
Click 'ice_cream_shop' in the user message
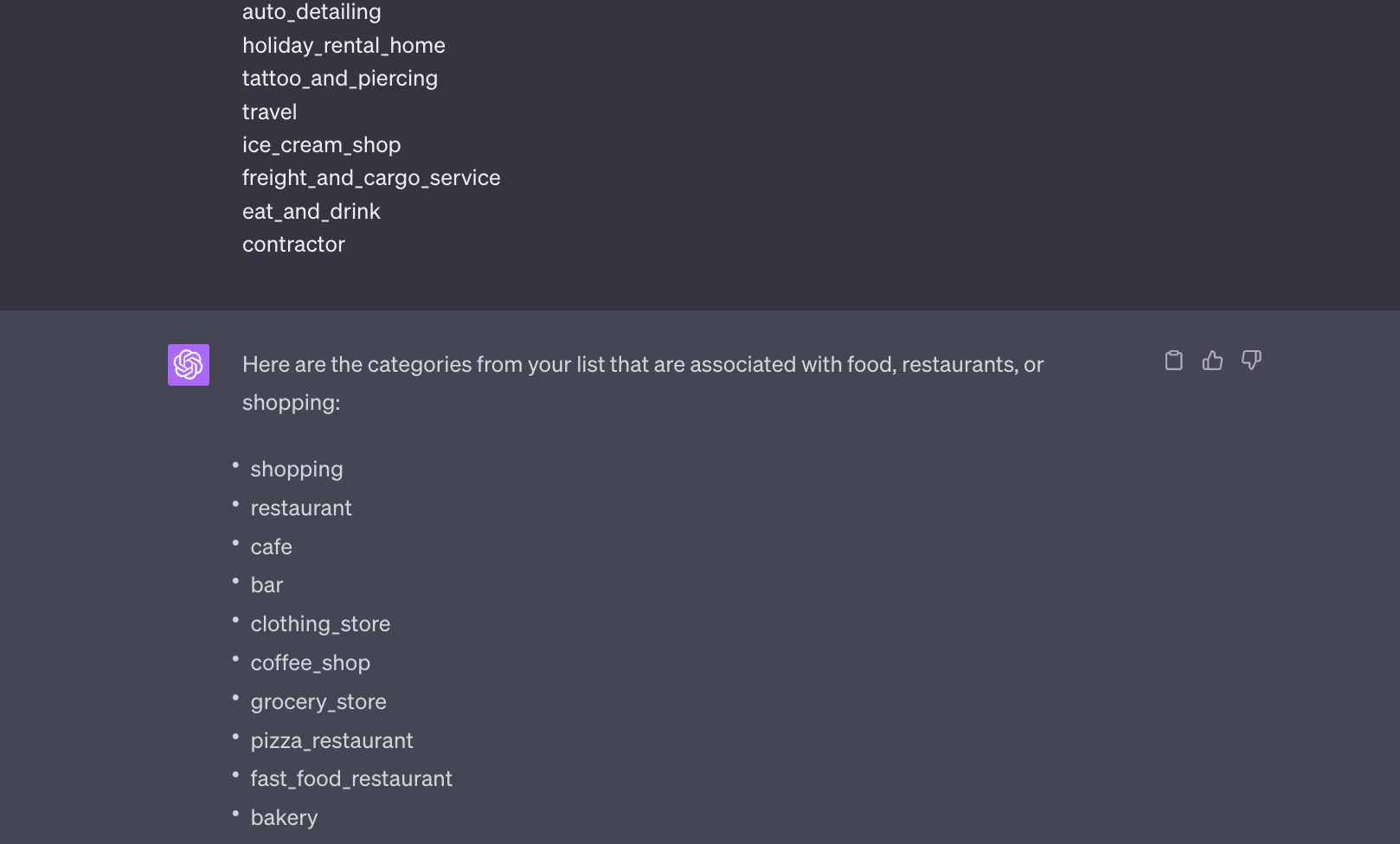tap(322, 145)
